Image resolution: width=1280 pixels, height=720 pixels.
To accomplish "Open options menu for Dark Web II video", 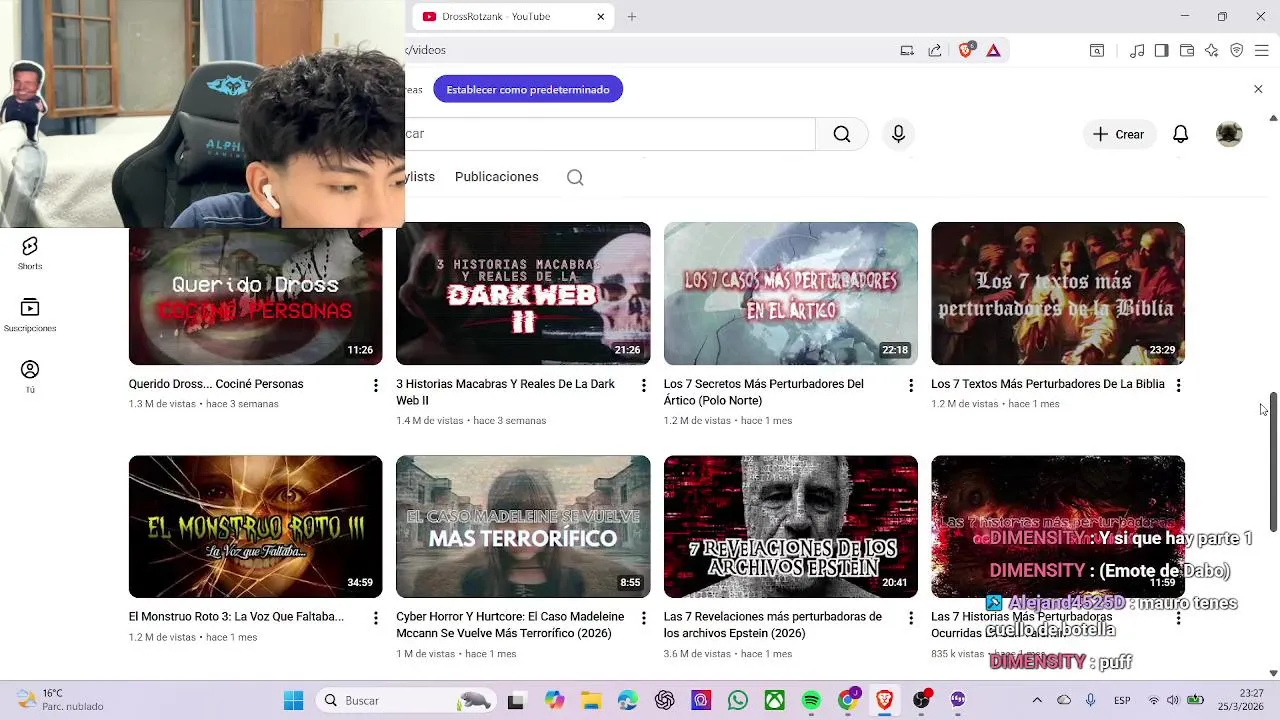I will [x=643, y=385].
